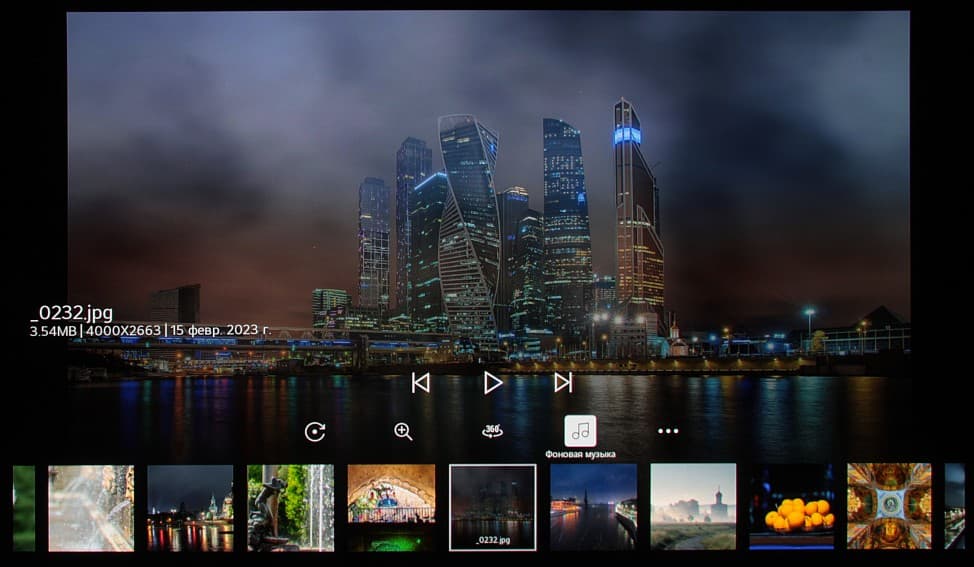
Task: Start the slideshow with the play icon
Action: [x=493, y=383]
